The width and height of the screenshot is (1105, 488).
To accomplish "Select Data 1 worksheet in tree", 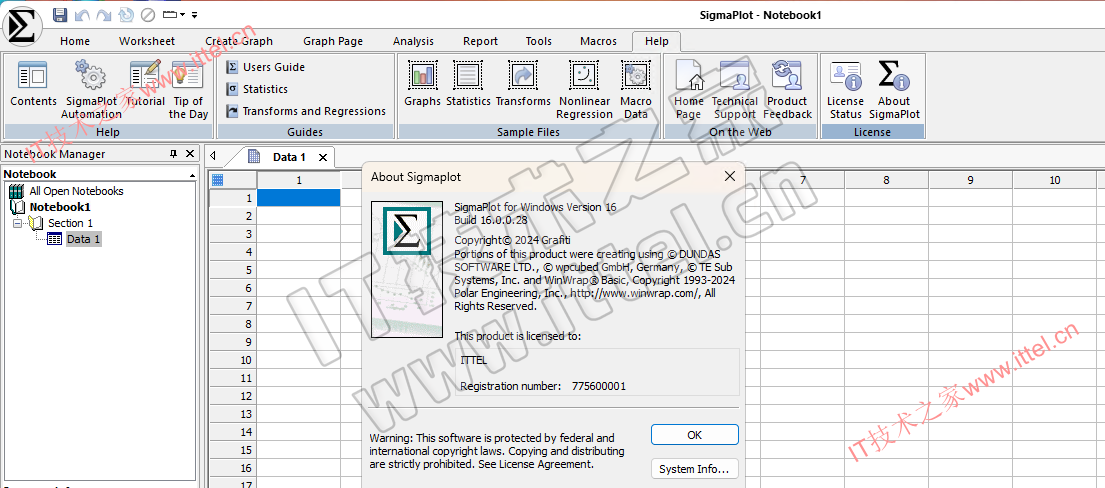I will [x=84, y=239].
